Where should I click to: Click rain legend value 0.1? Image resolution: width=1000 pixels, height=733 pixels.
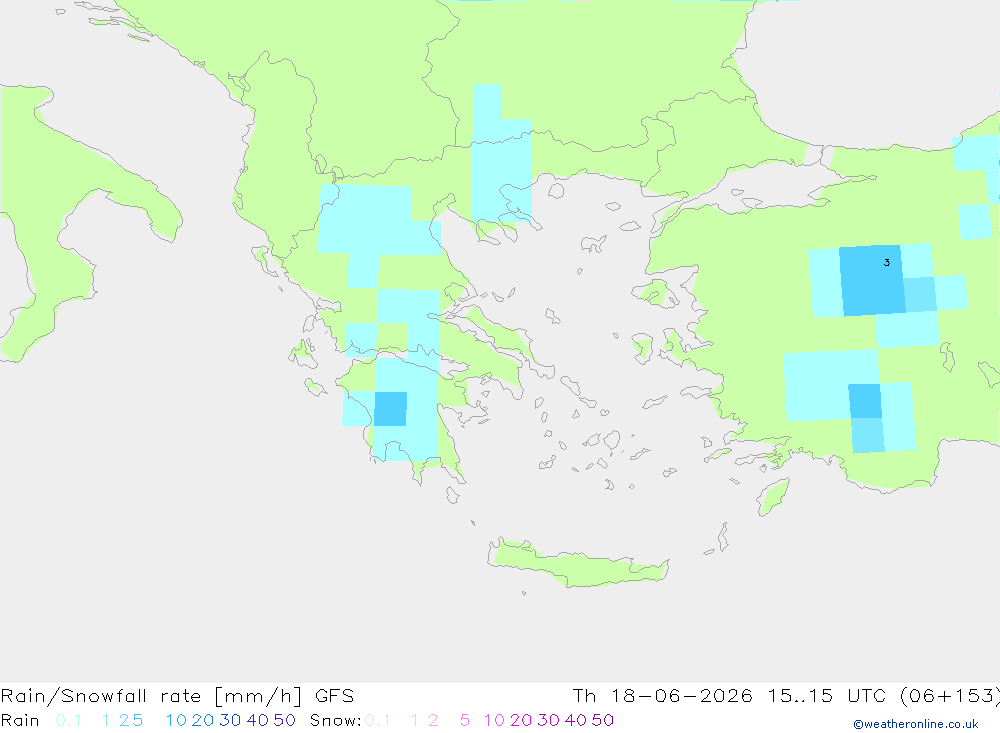click(68, 720)
